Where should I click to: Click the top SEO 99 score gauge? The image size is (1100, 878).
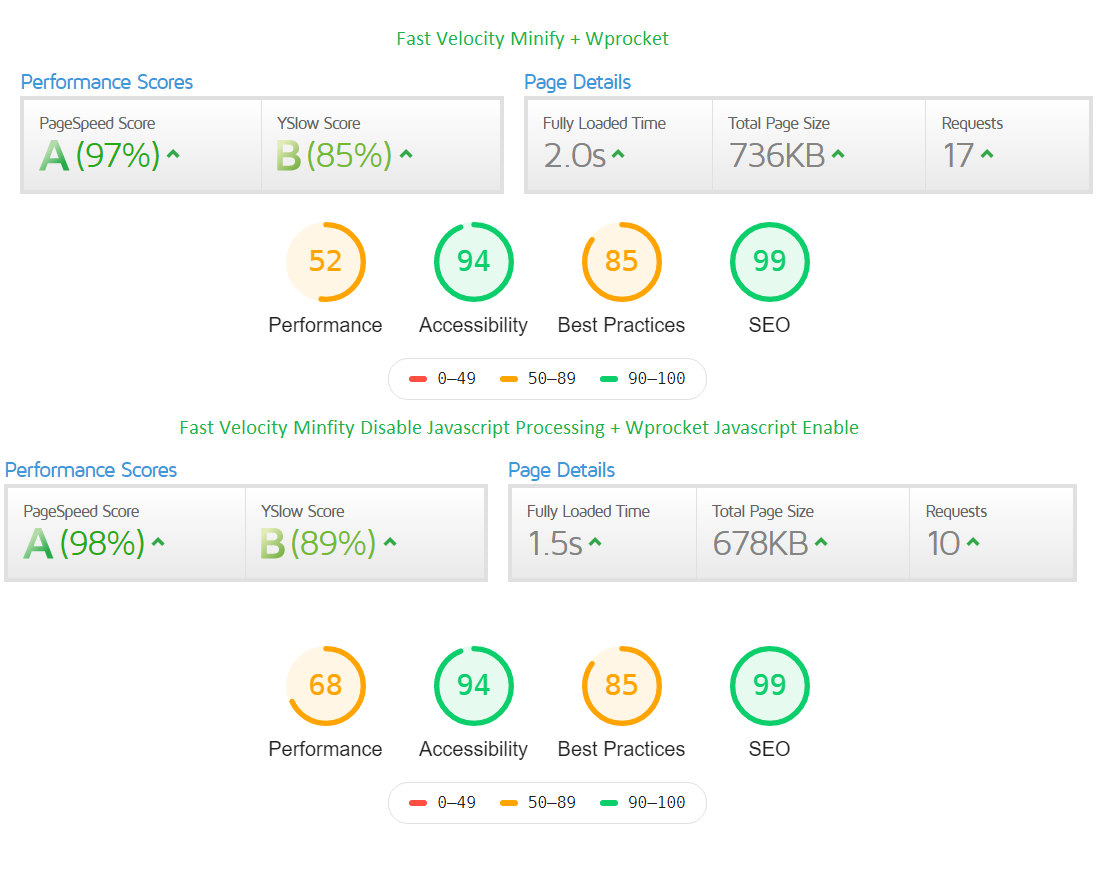point(770,262)
